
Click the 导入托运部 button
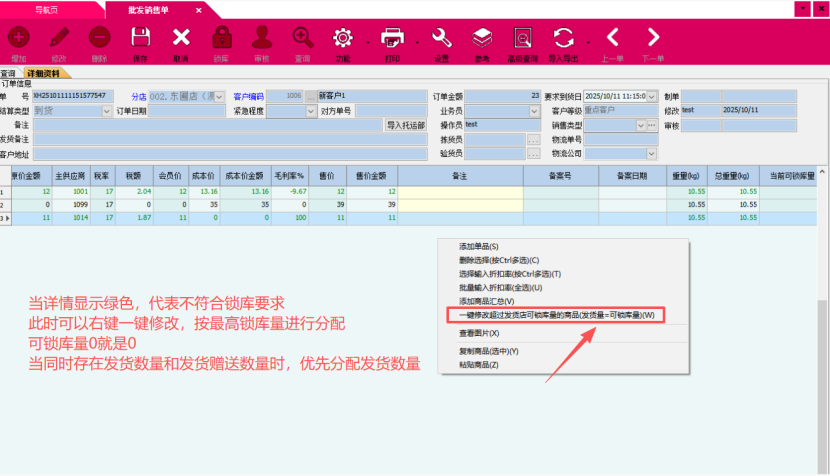pos(405,125)
